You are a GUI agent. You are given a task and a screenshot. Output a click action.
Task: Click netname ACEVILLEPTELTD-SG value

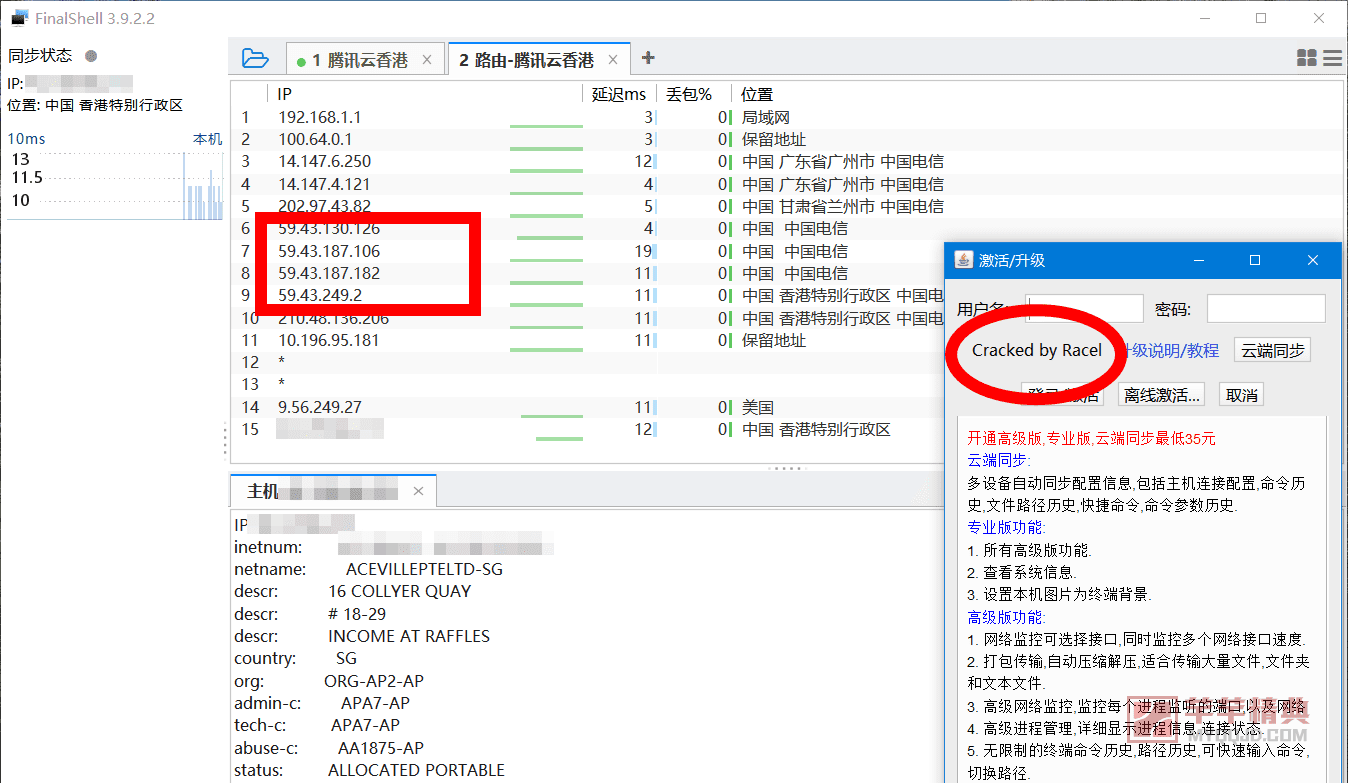(x=424, y=569)
